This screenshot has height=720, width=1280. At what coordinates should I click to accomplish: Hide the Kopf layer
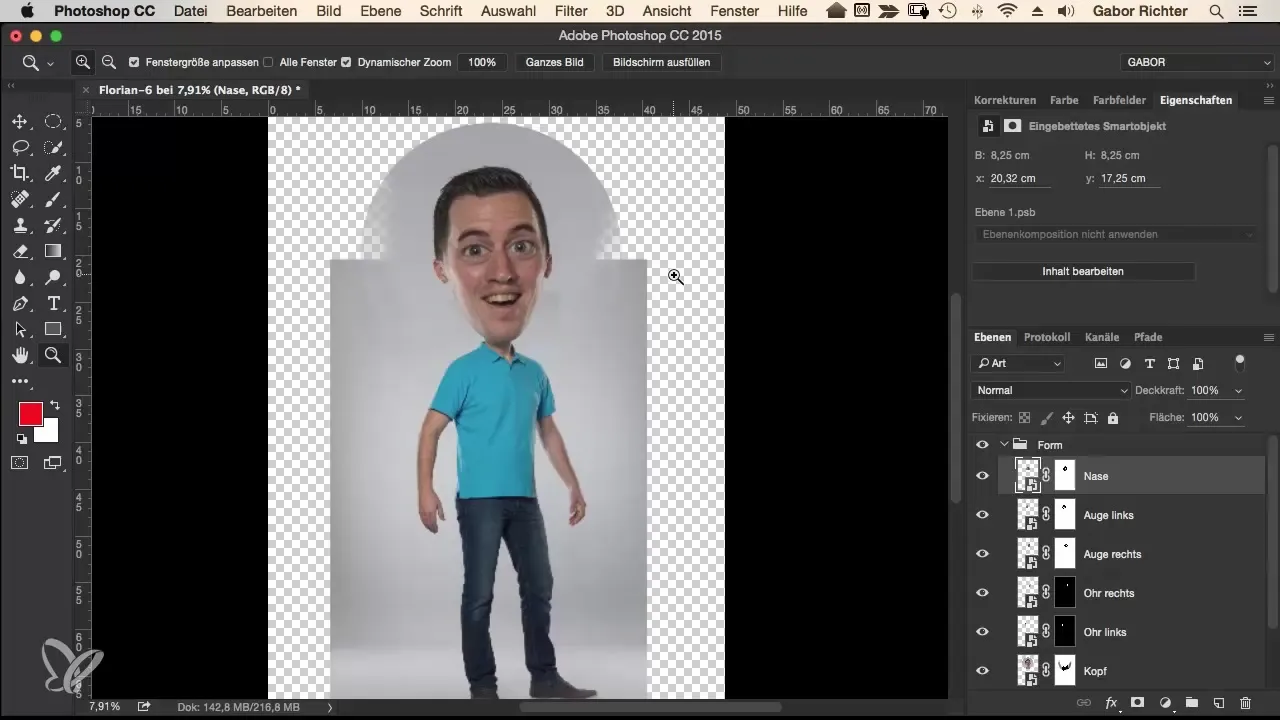(x=982, y=671)
